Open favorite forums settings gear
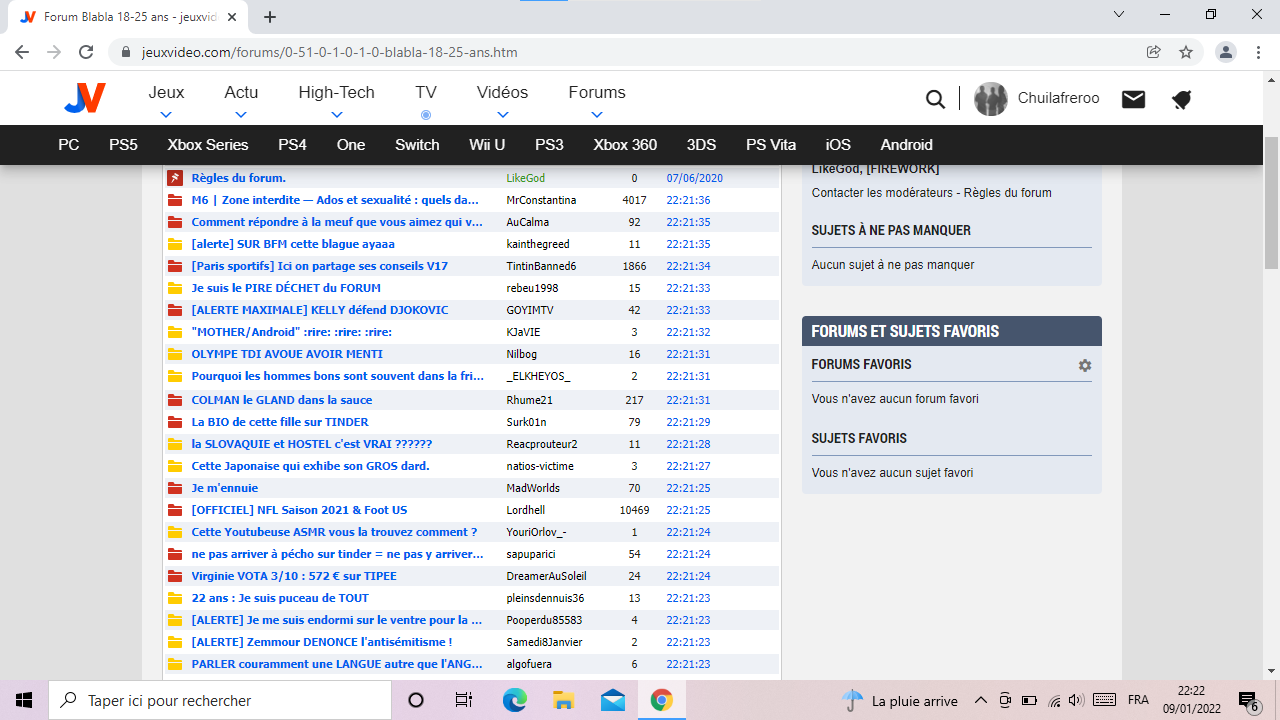 tap(1085, 366)
